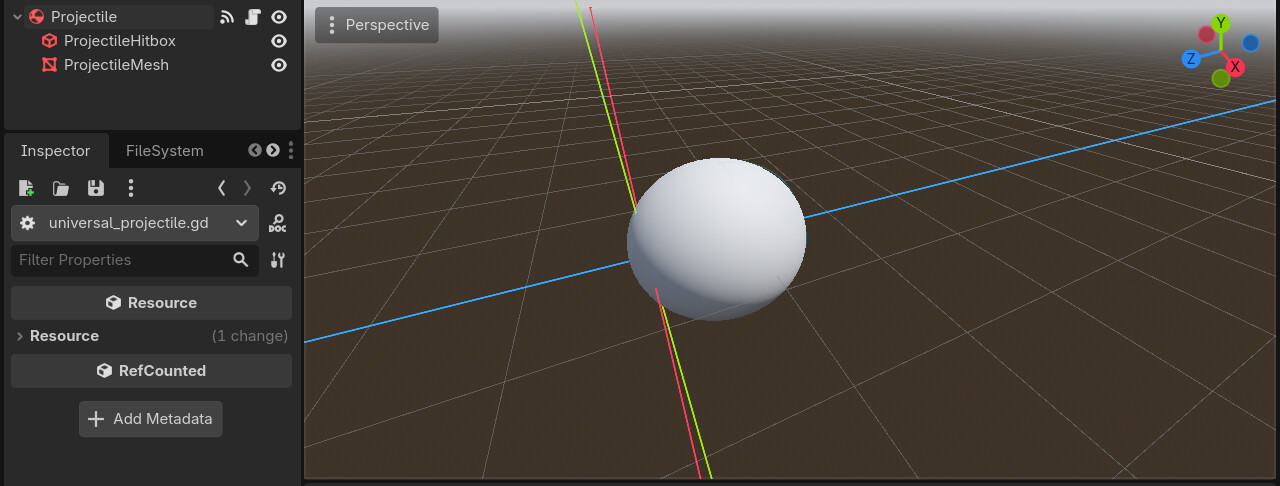Screen dimensions: 1280x486
Task: Collapse the Projectile node tree
Action: (17, 17)
